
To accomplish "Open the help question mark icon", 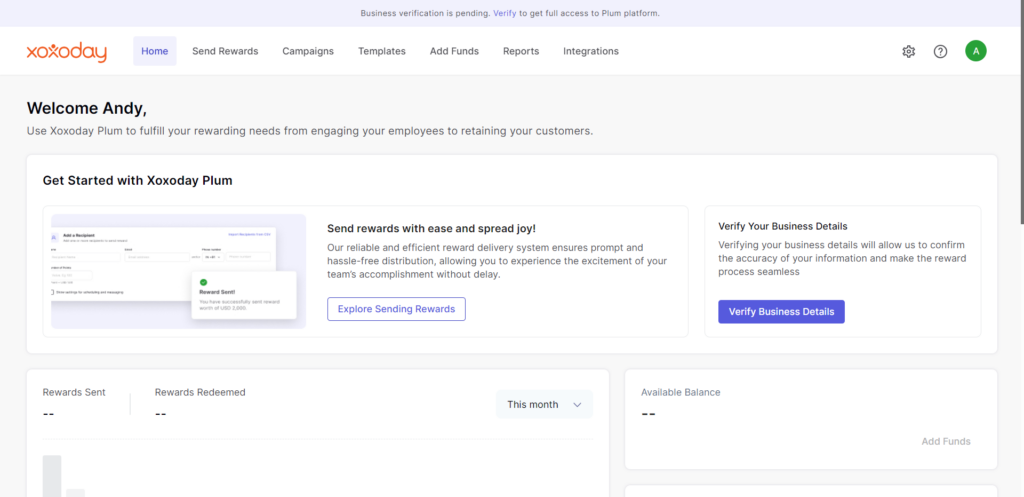I will coord(940,52).
